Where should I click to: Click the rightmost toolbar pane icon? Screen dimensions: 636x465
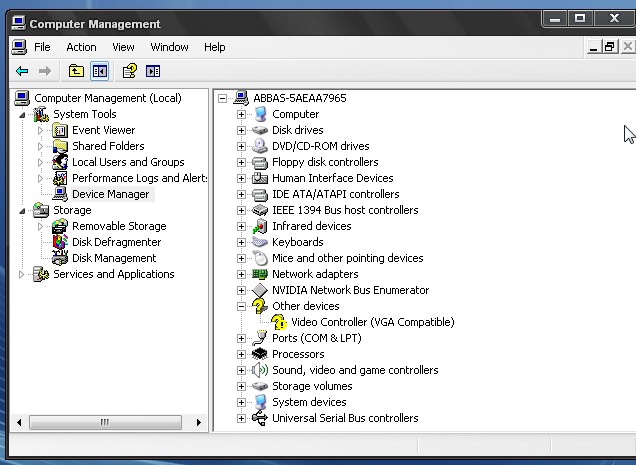153,71
